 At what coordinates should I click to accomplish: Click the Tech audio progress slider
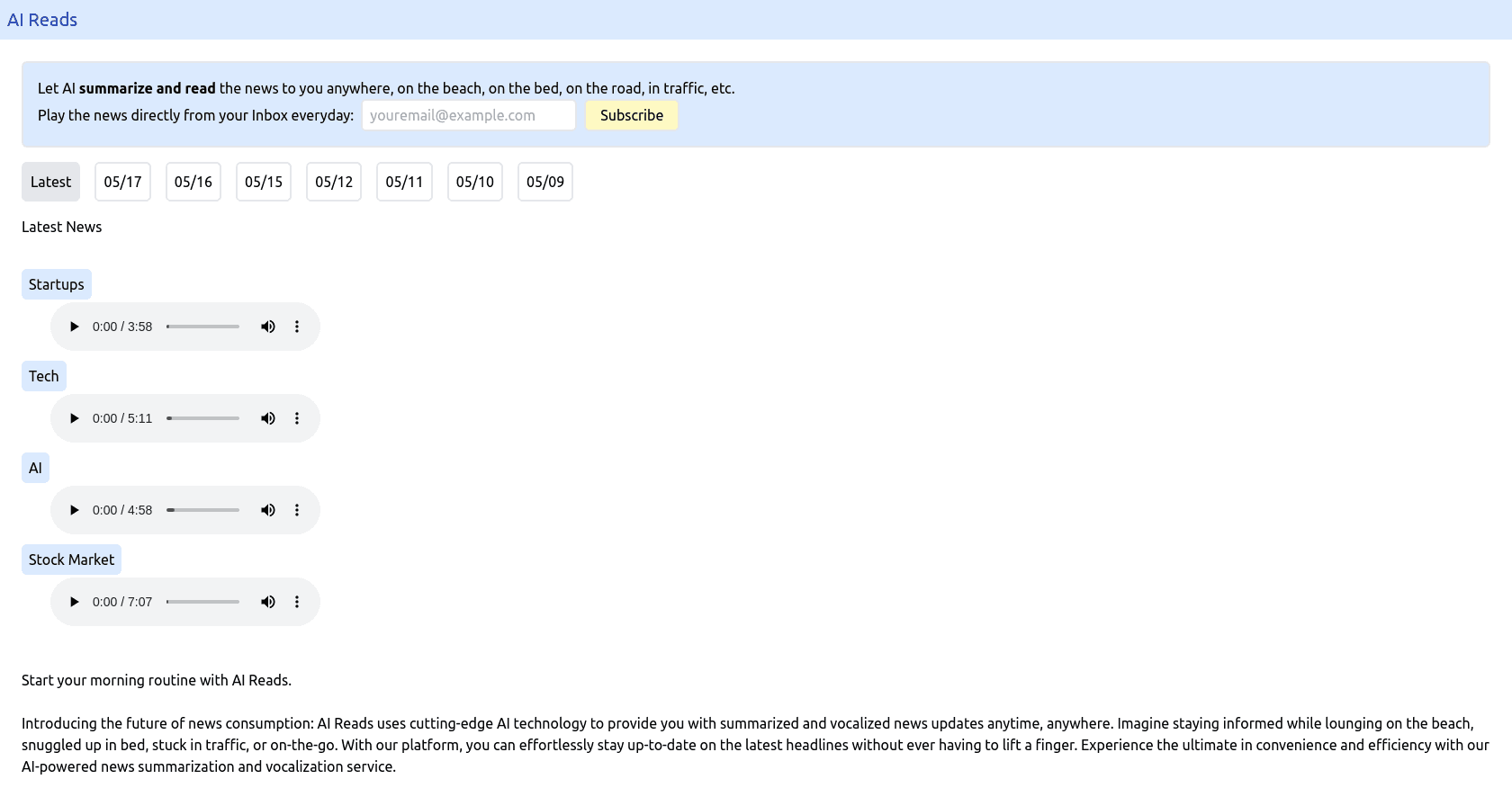coord(203,418)
